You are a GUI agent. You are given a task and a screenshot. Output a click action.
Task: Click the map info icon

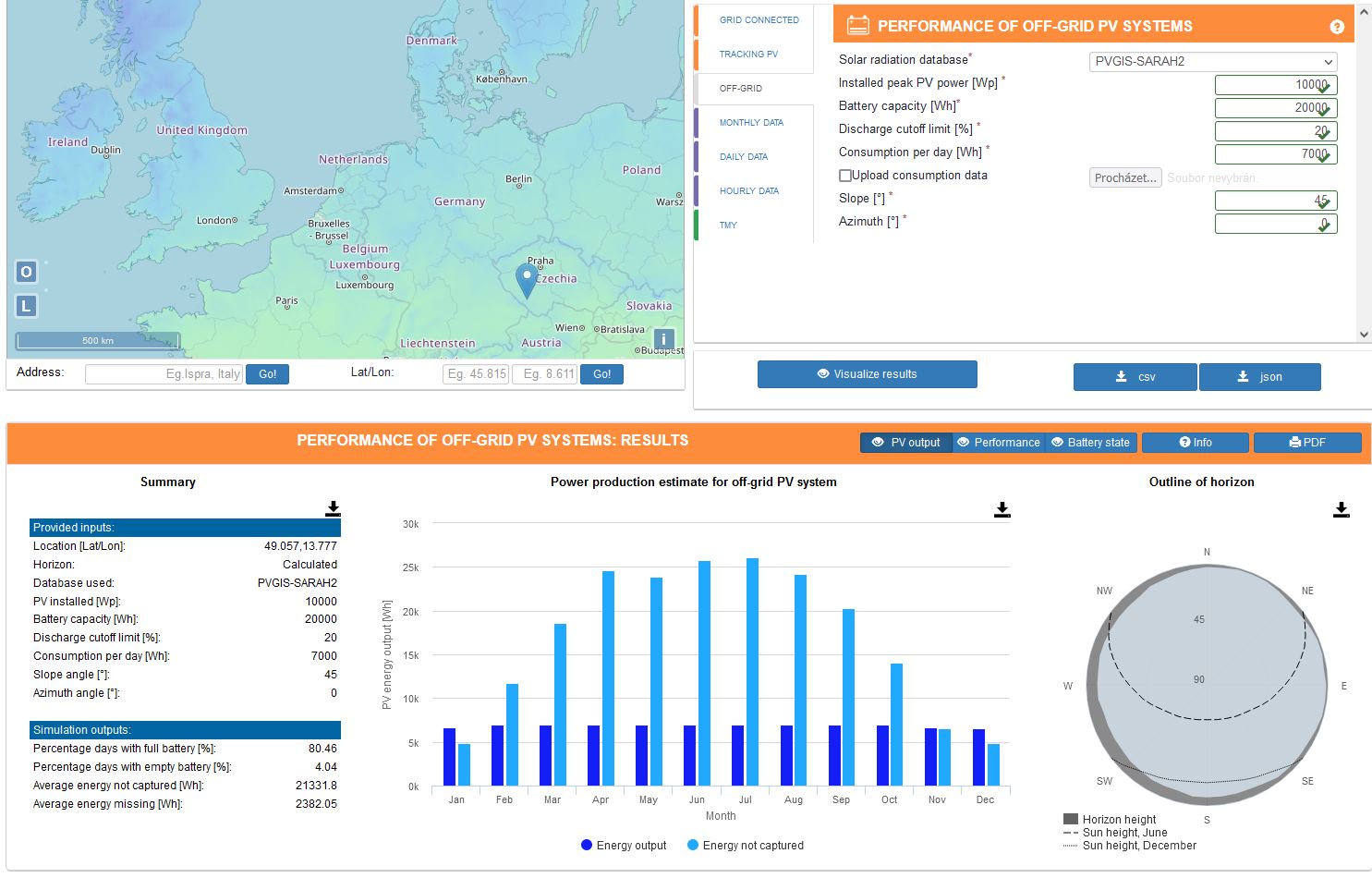pos(663,339)
